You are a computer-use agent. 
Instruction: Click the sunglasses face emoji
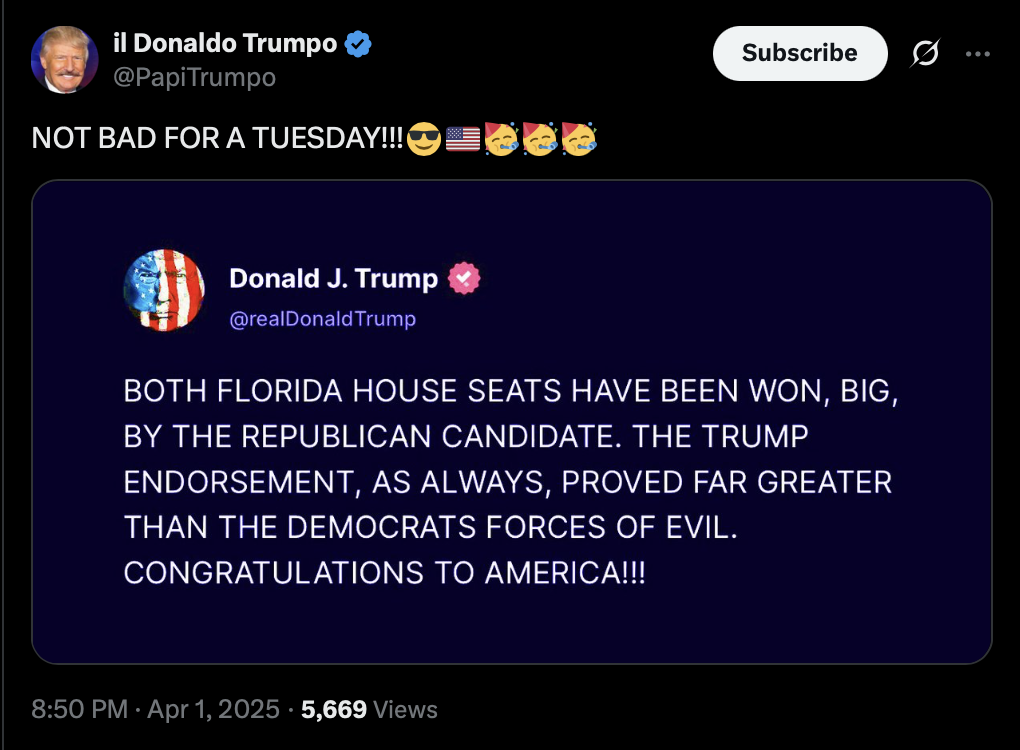tap(424, 141)
